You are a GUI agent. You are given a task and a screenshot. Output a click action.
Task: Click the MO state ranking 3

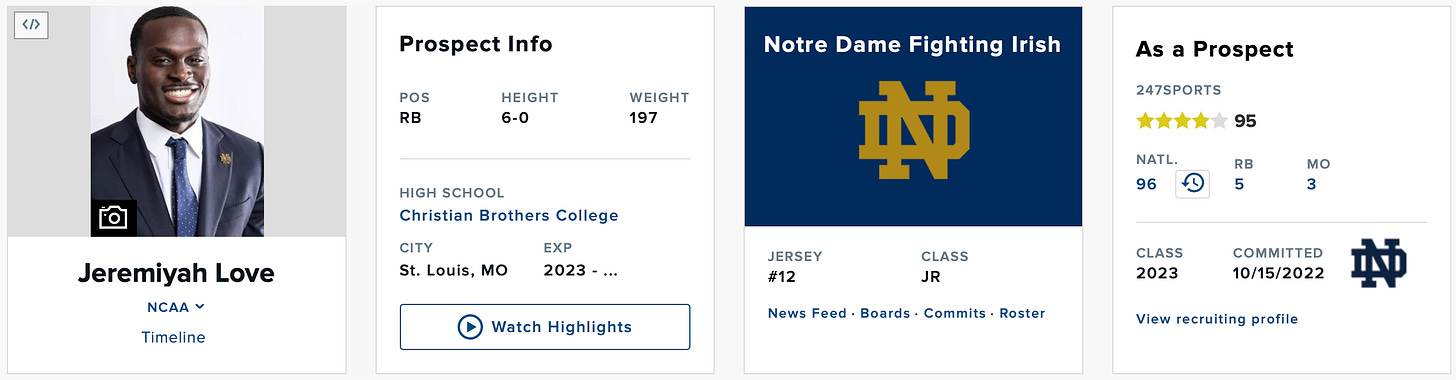1312,184
